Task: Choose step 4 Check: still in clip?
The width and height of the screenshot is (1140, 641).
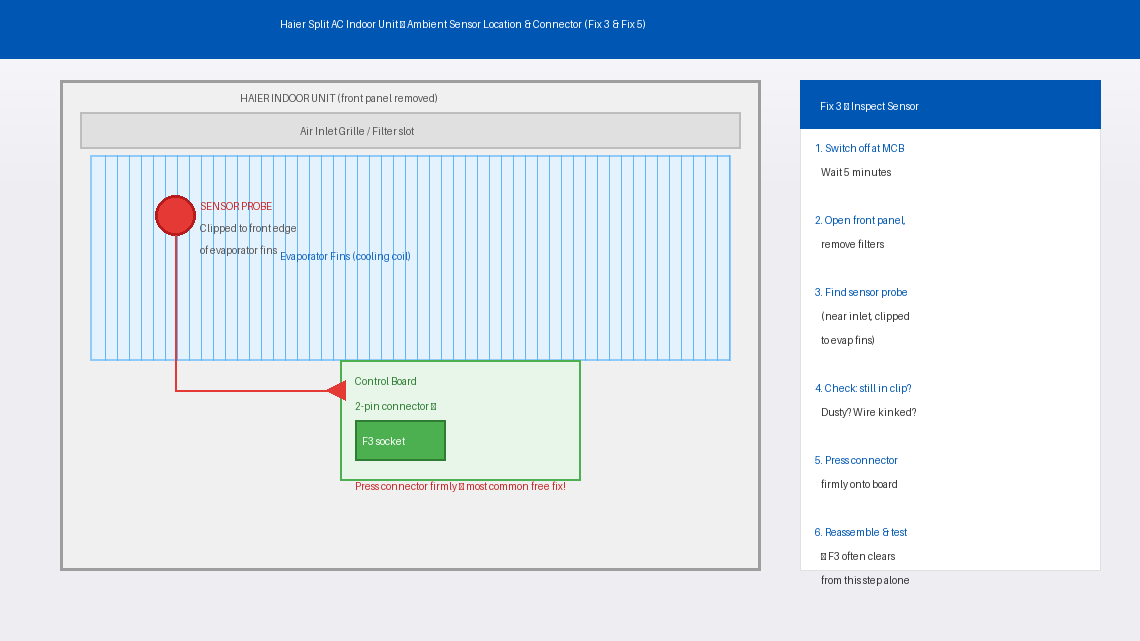Action: click(x=863, y=388)
